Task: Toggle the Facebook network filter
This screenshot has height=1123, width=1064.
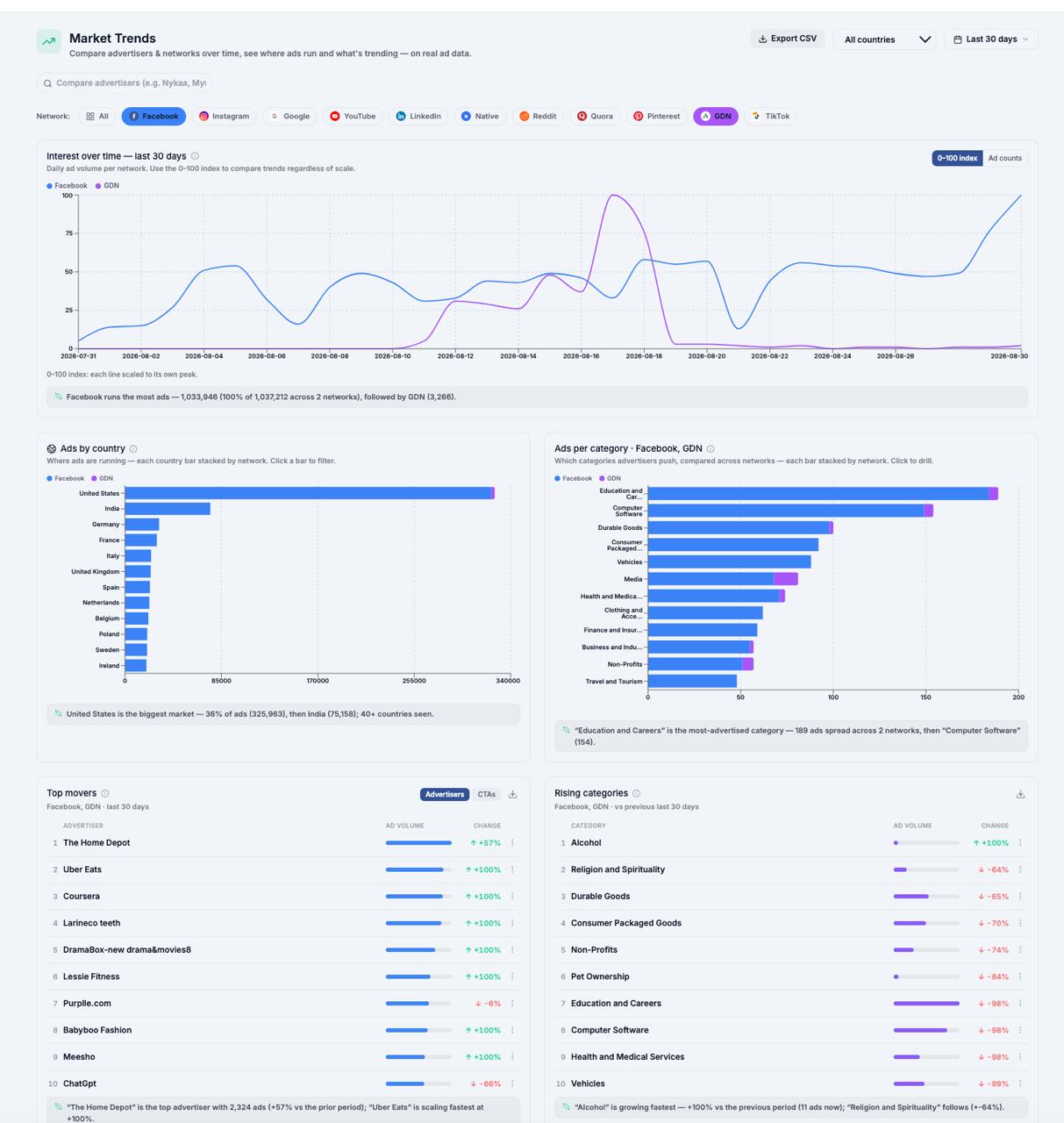Action: point(154,117)
